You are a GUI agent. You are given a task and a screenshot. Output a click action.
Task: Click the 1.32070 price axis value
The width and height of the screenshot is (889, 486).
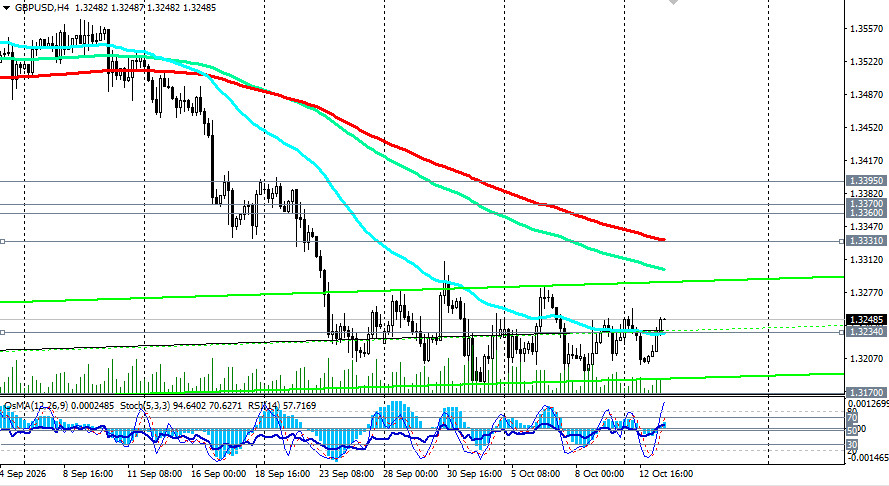point(867,358)
